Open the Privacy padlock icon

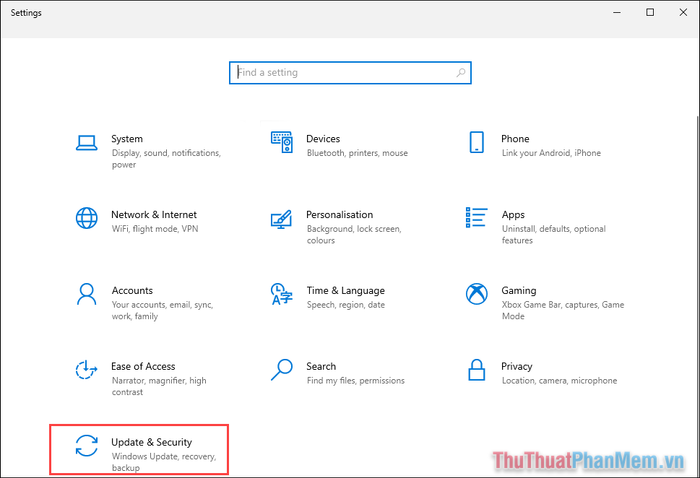point(476,370)
